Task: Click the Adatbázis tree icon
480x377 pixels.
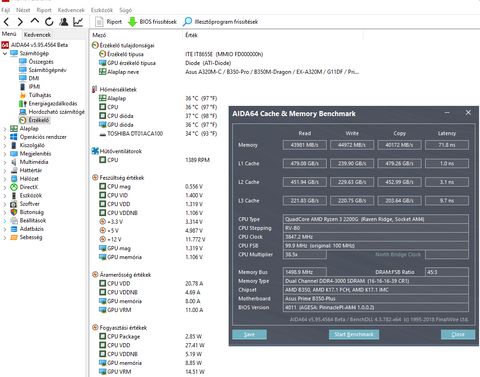Action: click(14, 229)
